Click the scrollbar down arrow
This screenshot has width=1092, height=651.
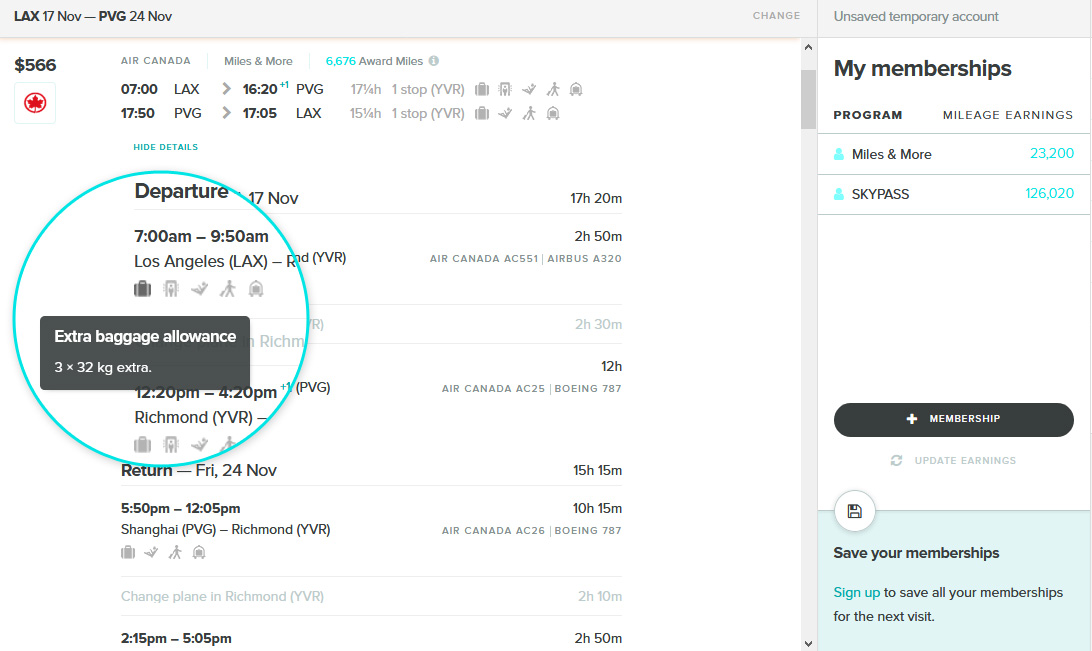pyautogui.click(x=808, y=643)
